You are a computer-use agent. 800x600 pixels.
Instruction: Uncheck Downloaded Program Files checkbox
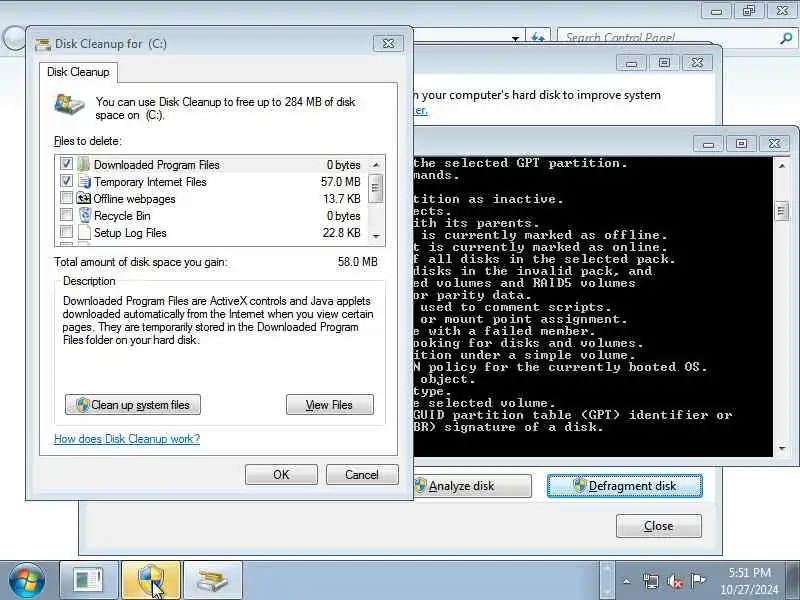66,164
